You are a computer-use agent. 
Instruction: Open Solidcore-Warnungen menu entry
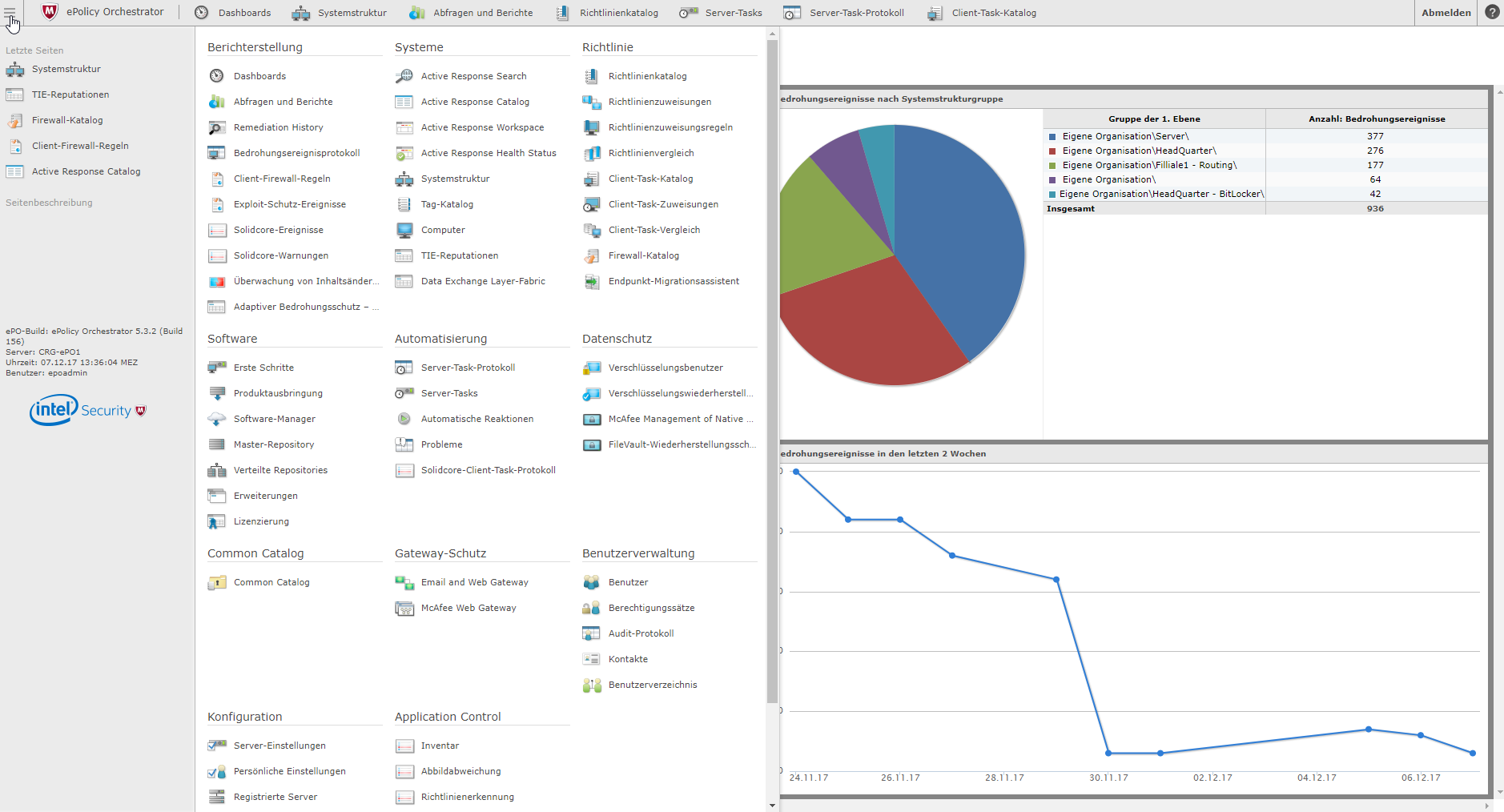coord(281,255)
